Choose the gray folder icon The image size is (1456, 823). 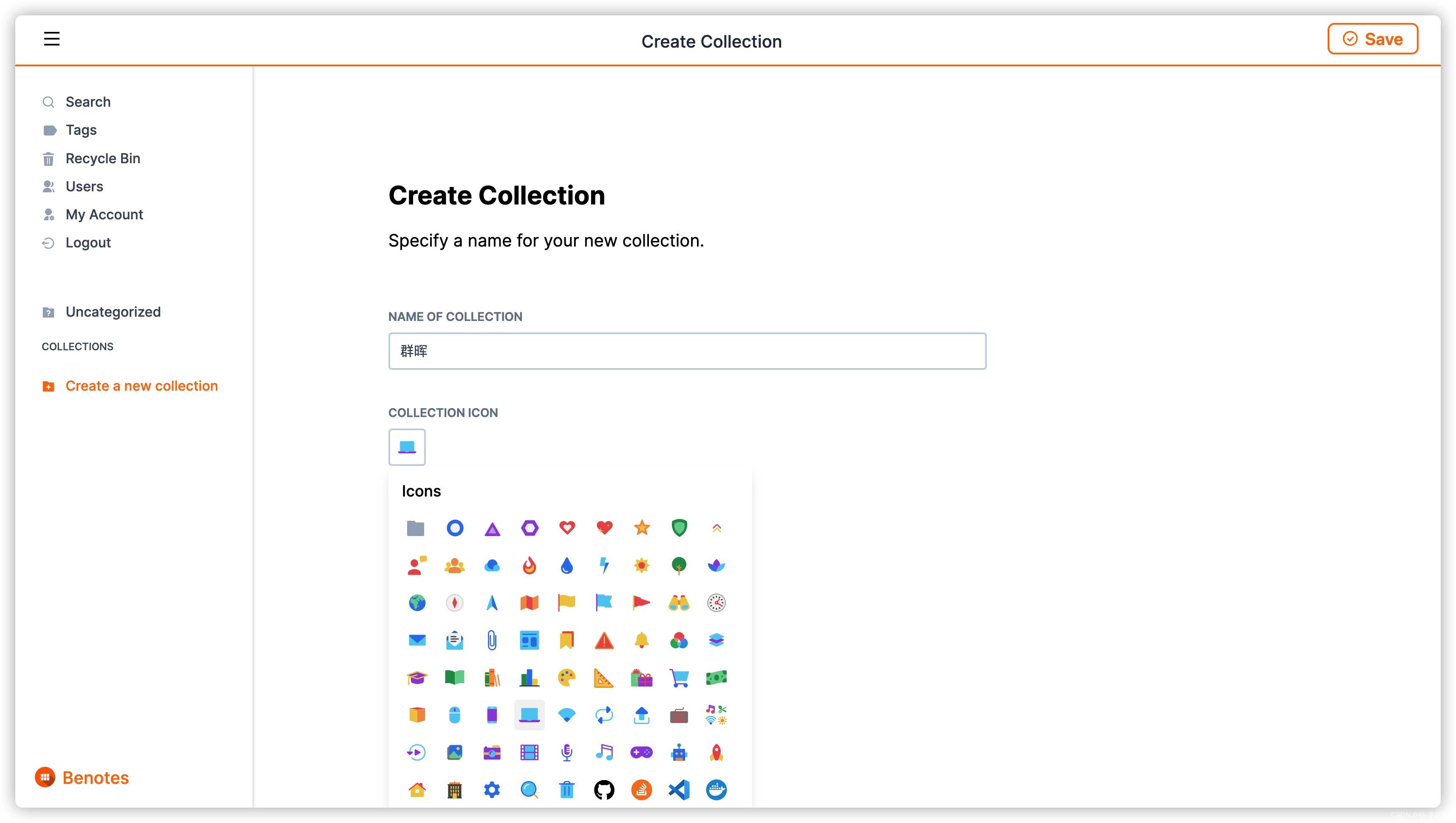(x=416, y=528)
